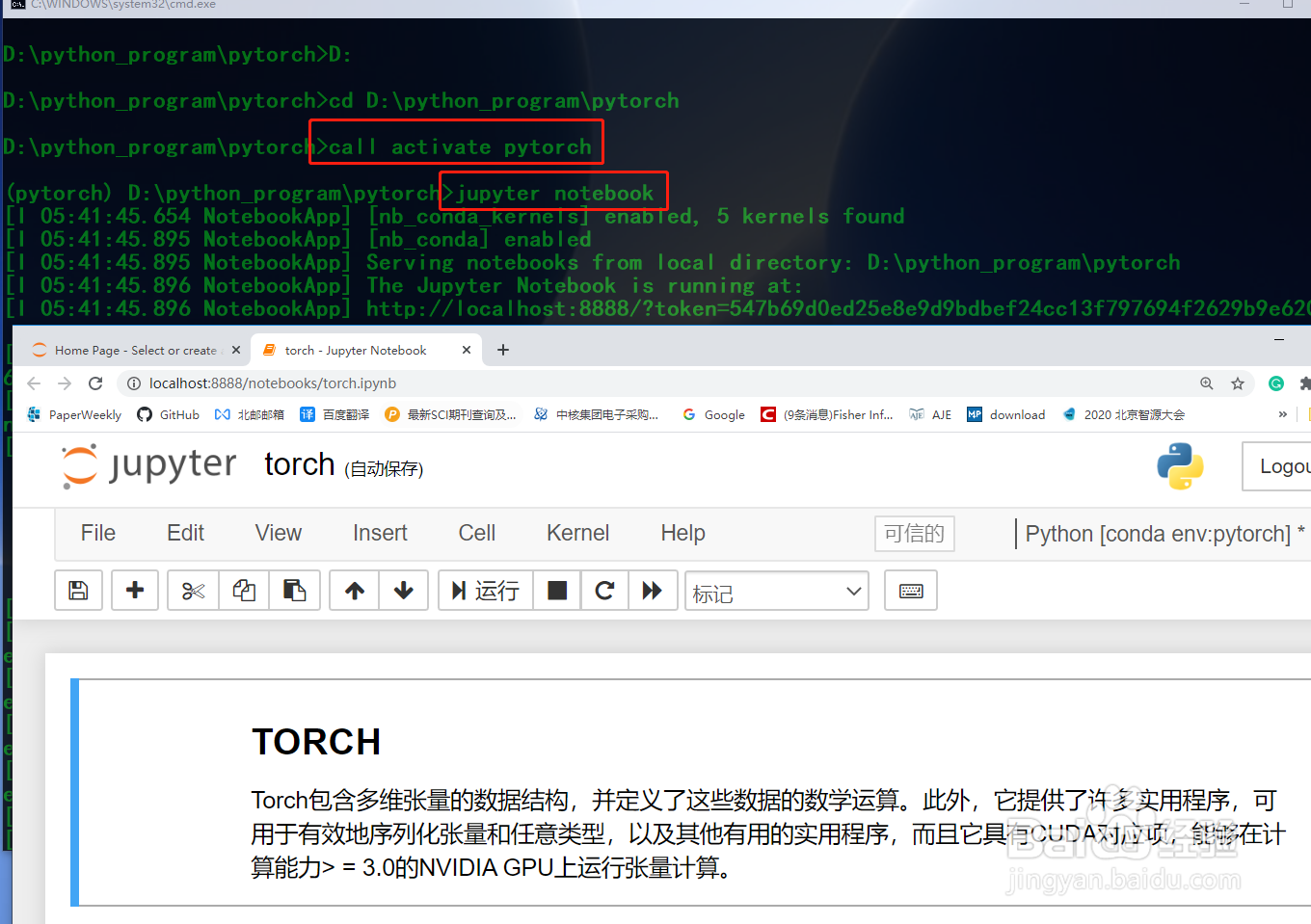
Task: Close the torch - Jupyter Notebook tab
Action: click(467, 350)
